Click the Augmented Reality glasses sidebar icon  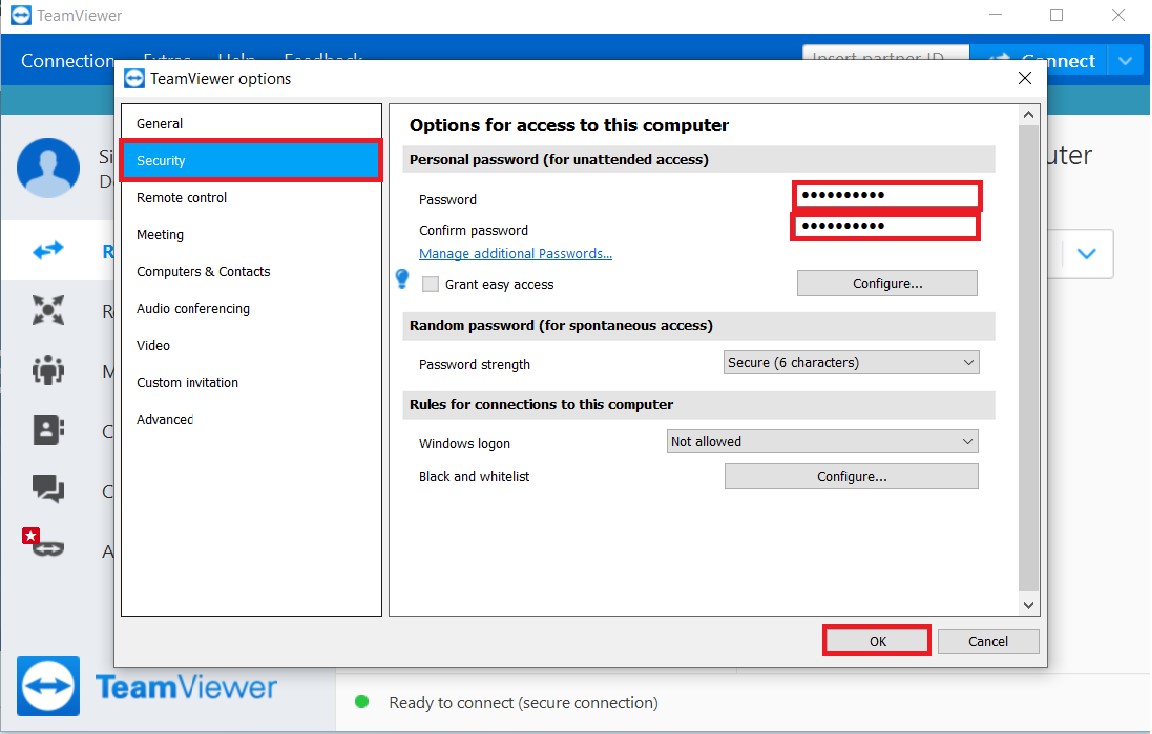[44, 545]
